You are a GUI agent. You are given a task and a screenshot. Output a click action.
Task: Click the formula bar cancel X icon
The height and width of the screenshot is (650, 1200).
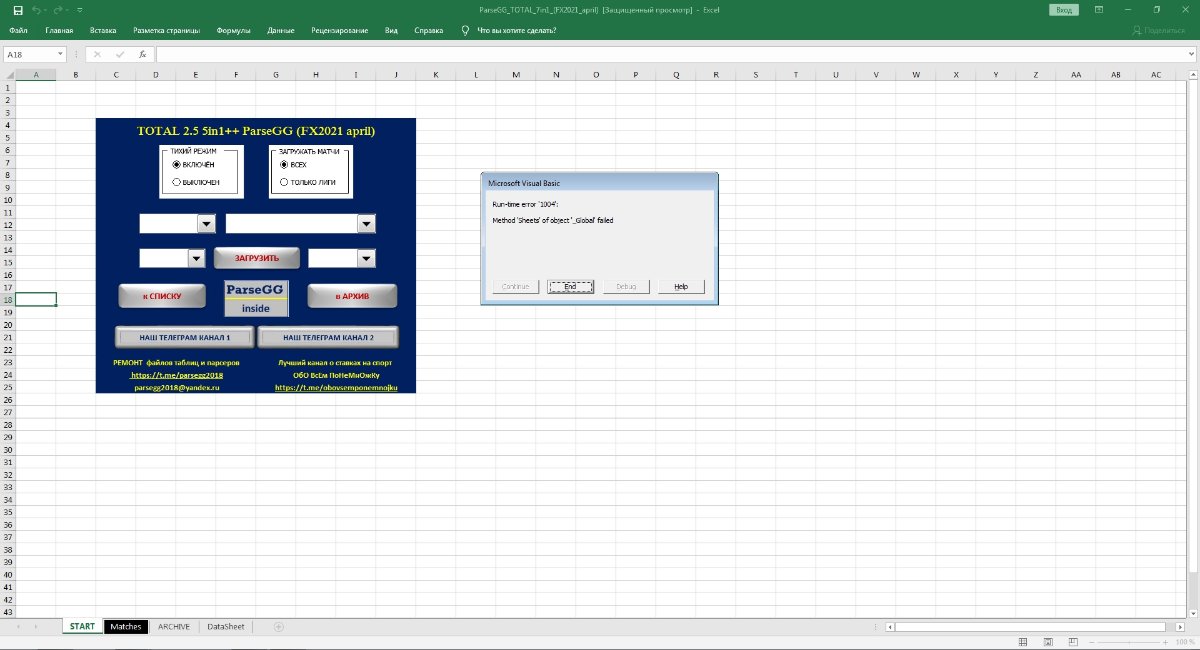pyautogui.click(x=97, y=54)
